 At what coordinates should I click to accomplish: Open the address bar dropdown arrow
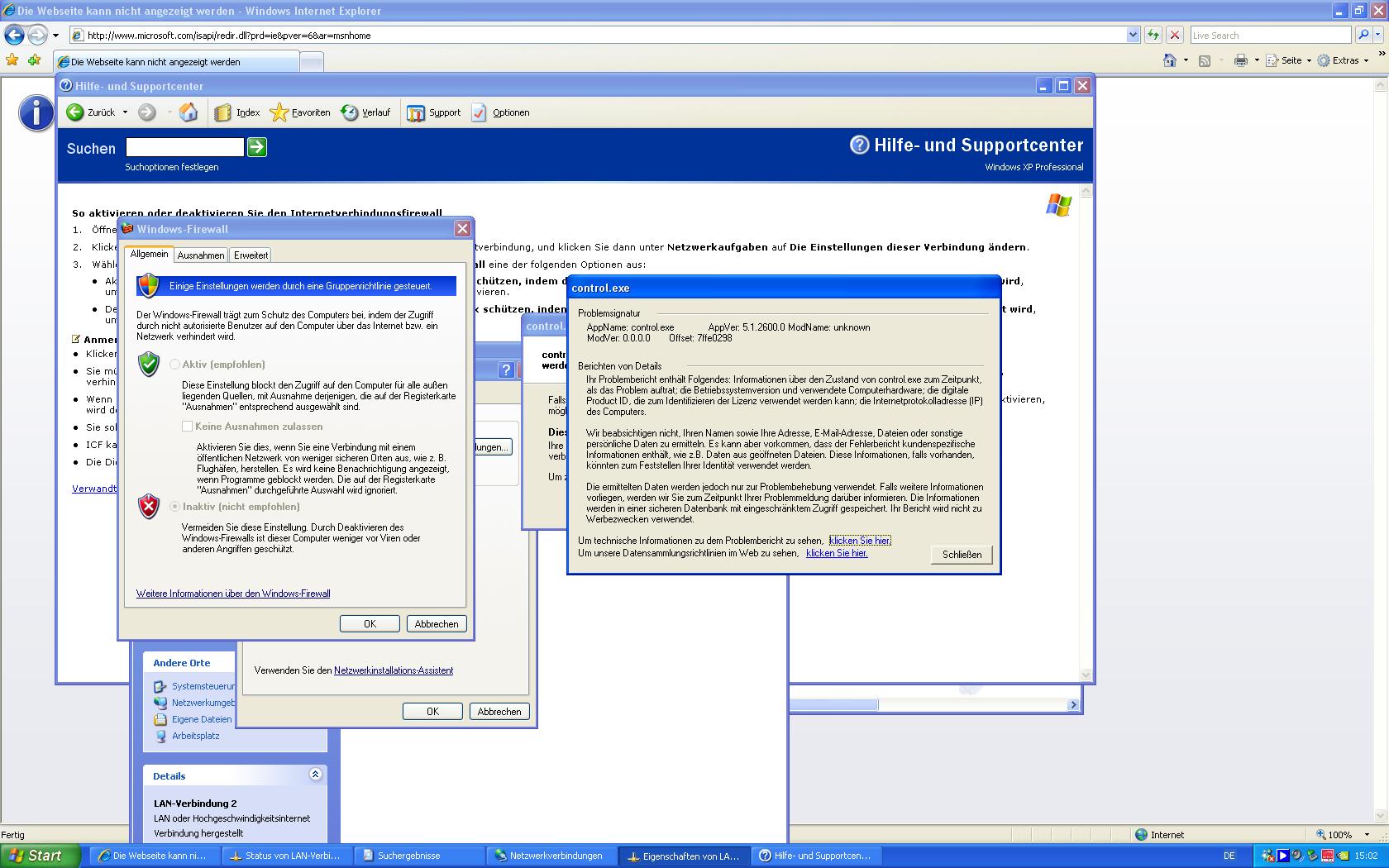(x=1133, y=35)
